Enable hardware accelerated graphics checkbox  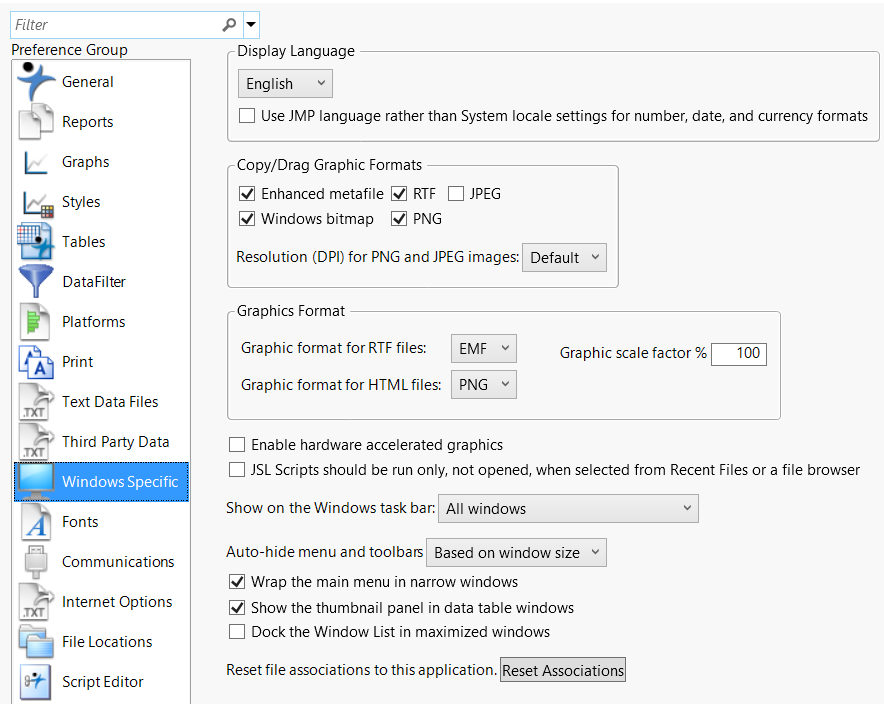(x=237, y=445)
